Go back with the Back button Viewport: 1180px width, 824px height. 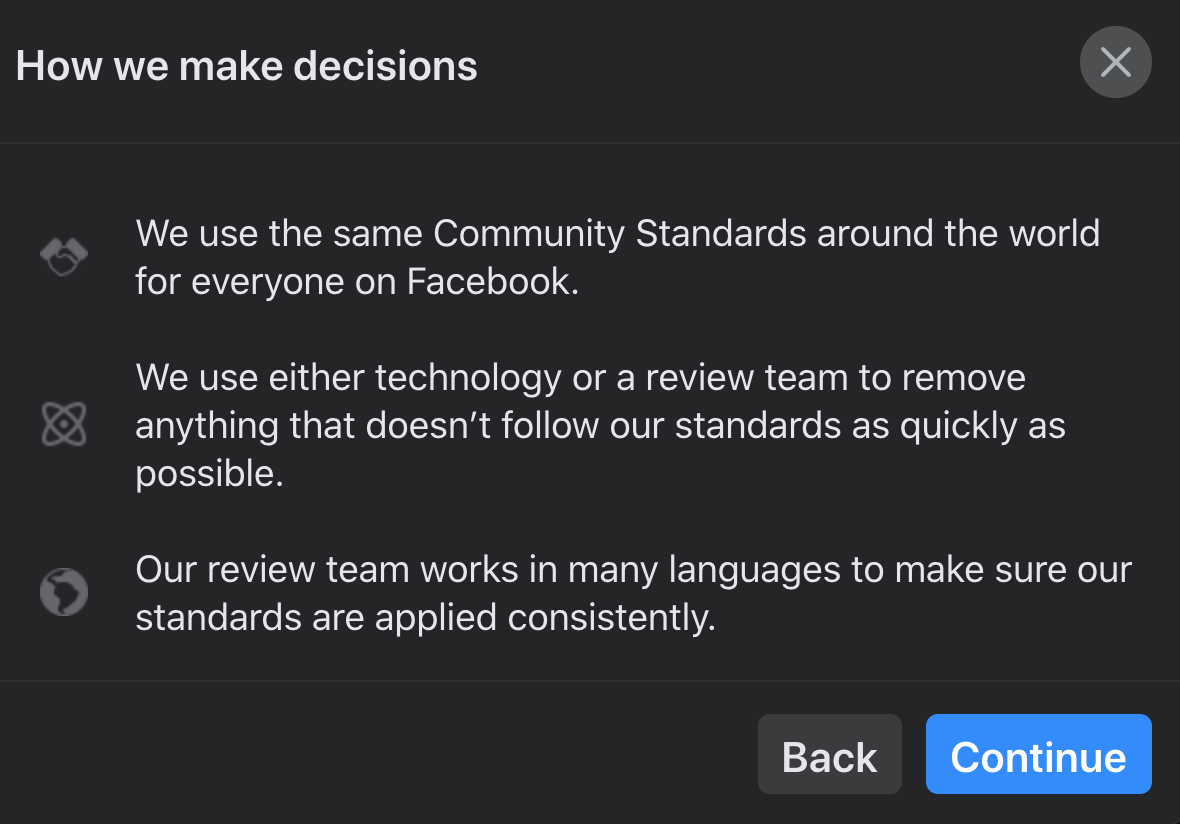click(829, 754)
